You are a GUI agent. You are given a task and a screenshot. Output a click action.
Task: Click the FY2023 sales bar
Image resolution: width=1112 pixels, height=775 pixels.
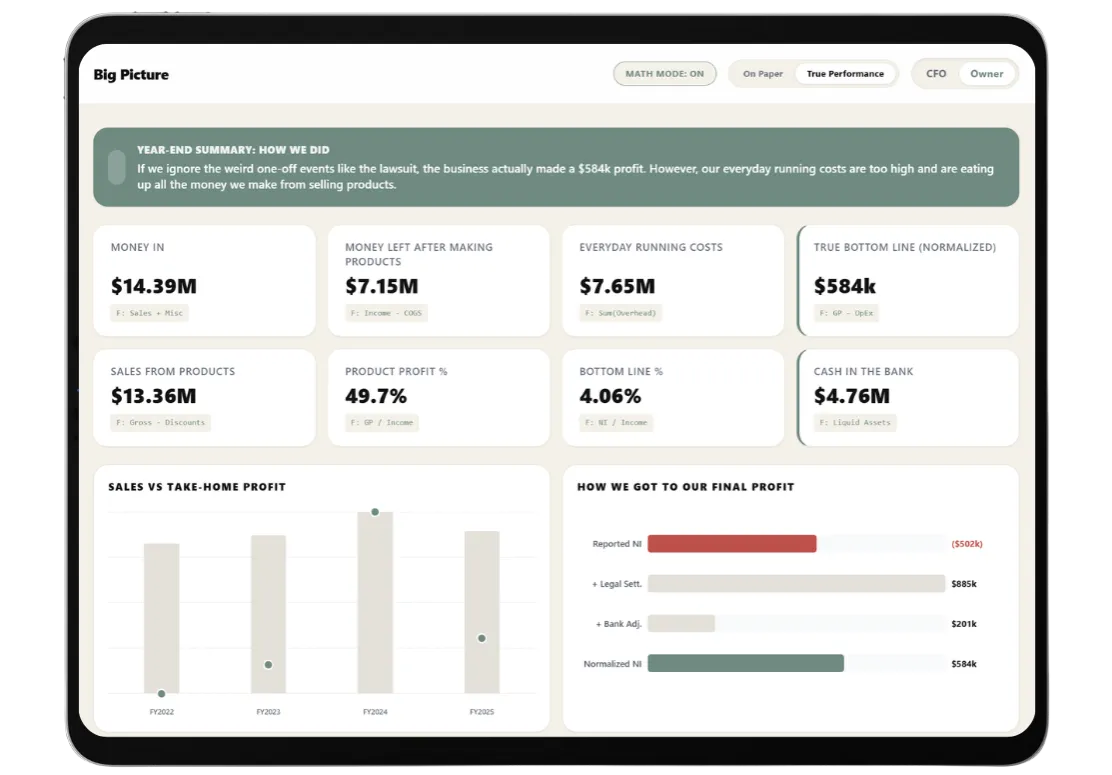coord(268,614)
